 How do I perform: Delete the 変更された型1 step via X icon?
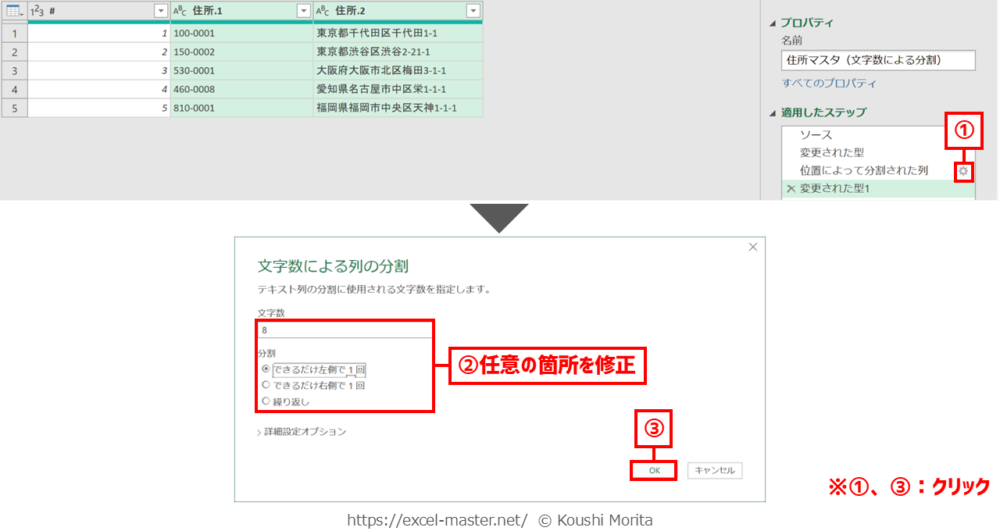791,189
